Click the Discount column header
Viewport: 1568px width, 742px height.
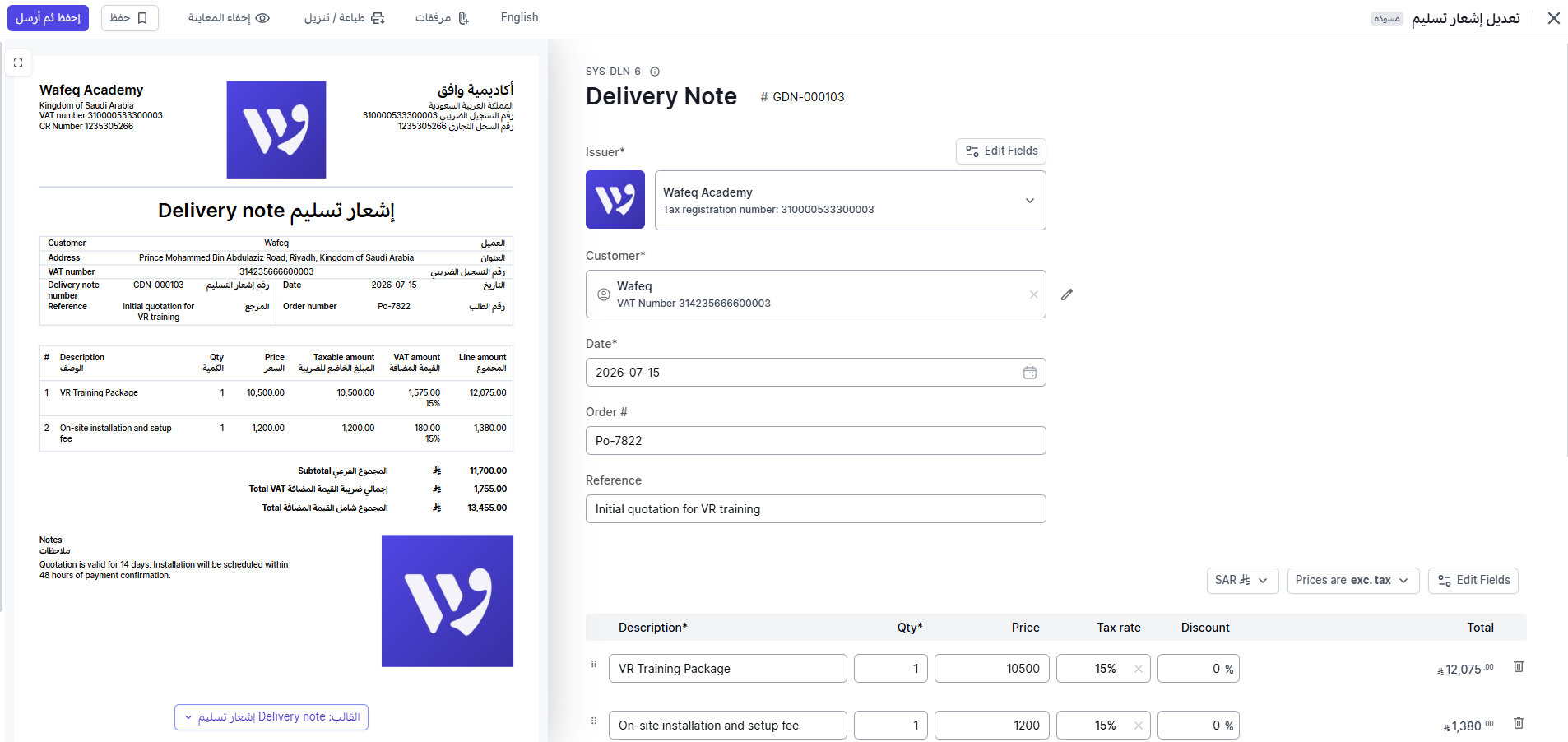click(x=1205, y=628)
